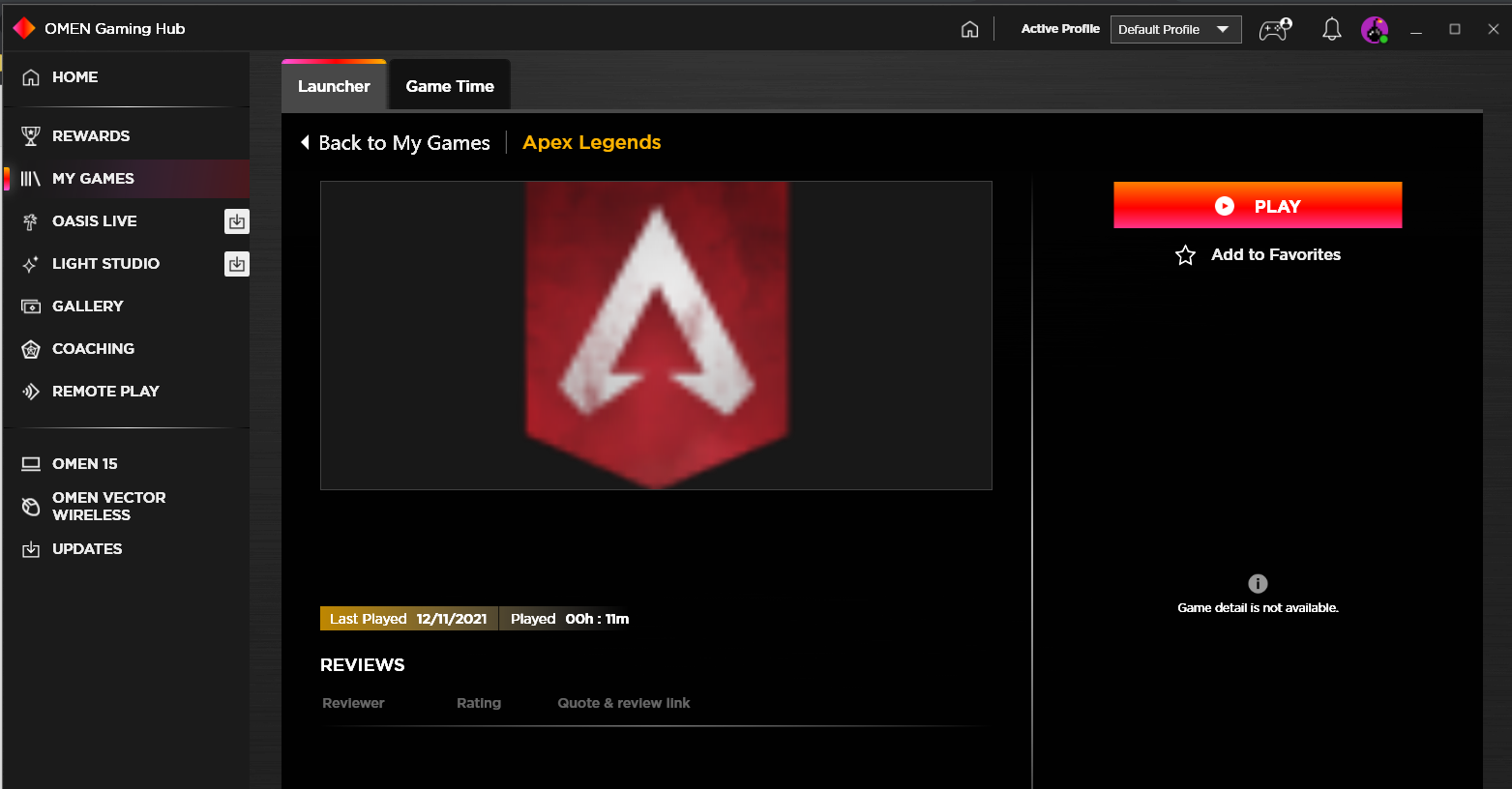Open Light Studio
1512x789 pixels.
[x=106, y=263]
